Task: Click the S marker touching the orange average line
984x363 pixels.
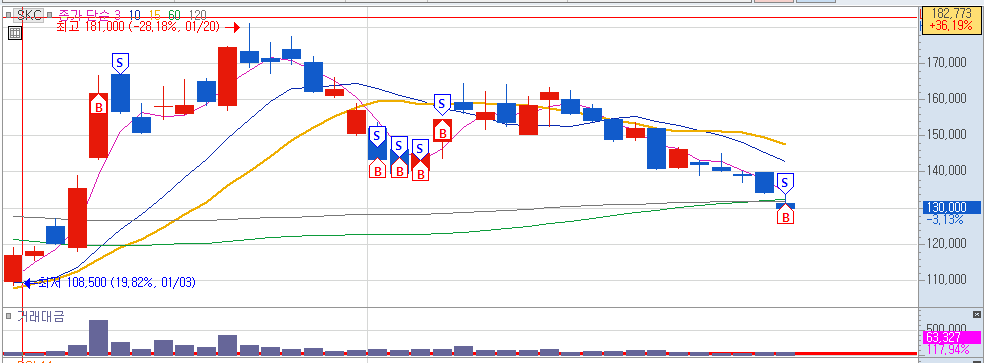Action: click(442, 104)
